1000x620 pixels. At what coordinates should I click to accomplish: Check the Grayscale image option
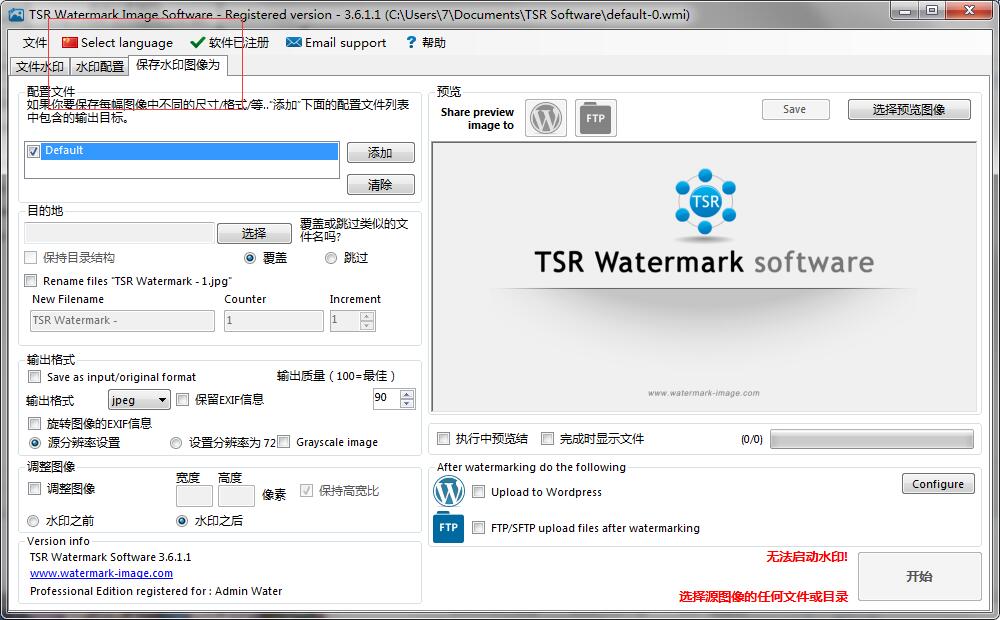[284, 442]
